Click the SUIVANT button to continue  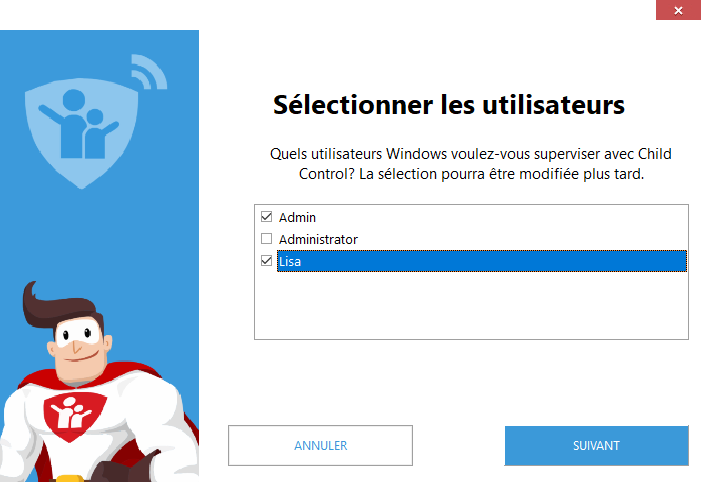coord(597,446)
